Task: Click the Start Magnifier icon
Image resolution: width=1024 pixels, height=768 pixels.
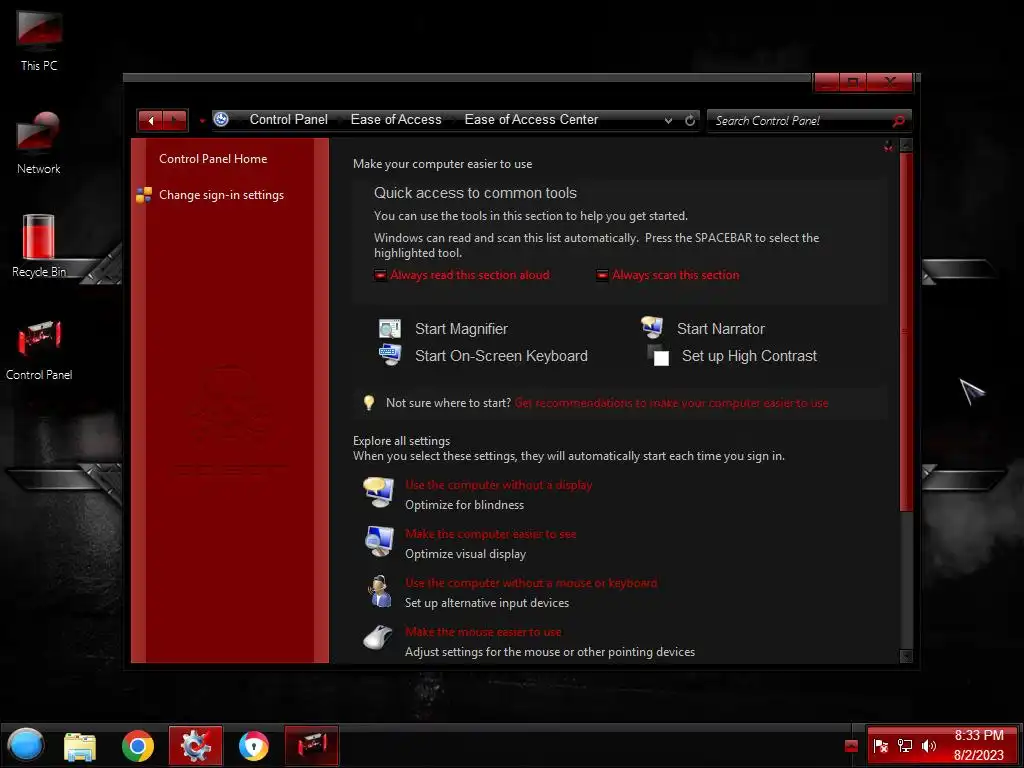Action: [390, 328]
